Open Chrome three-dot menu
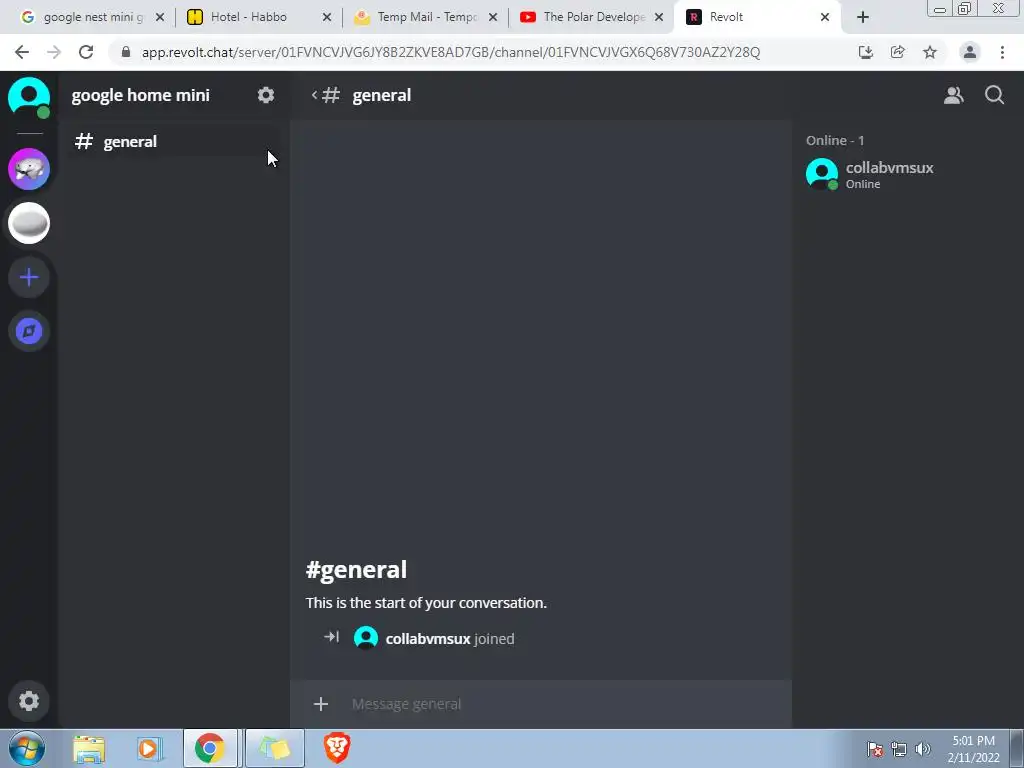Screen dimensions: 1024x768 click(x=1002, y=52)
